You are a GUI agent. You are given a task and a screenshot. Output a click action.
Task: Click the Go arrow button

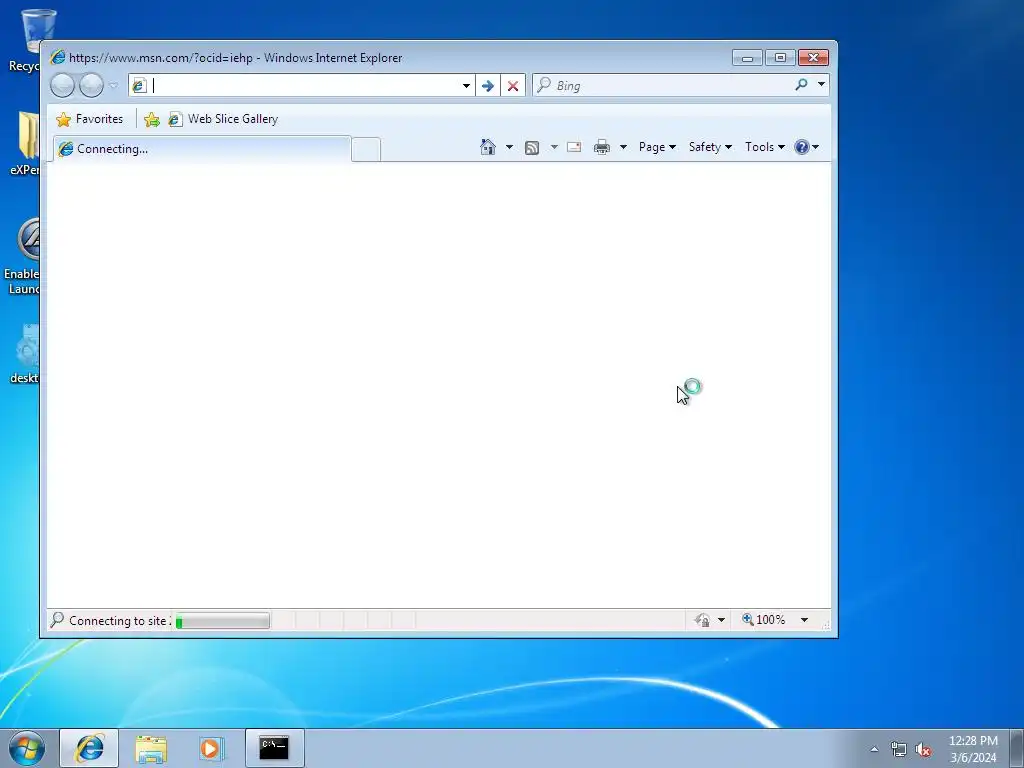coord(488,86)
